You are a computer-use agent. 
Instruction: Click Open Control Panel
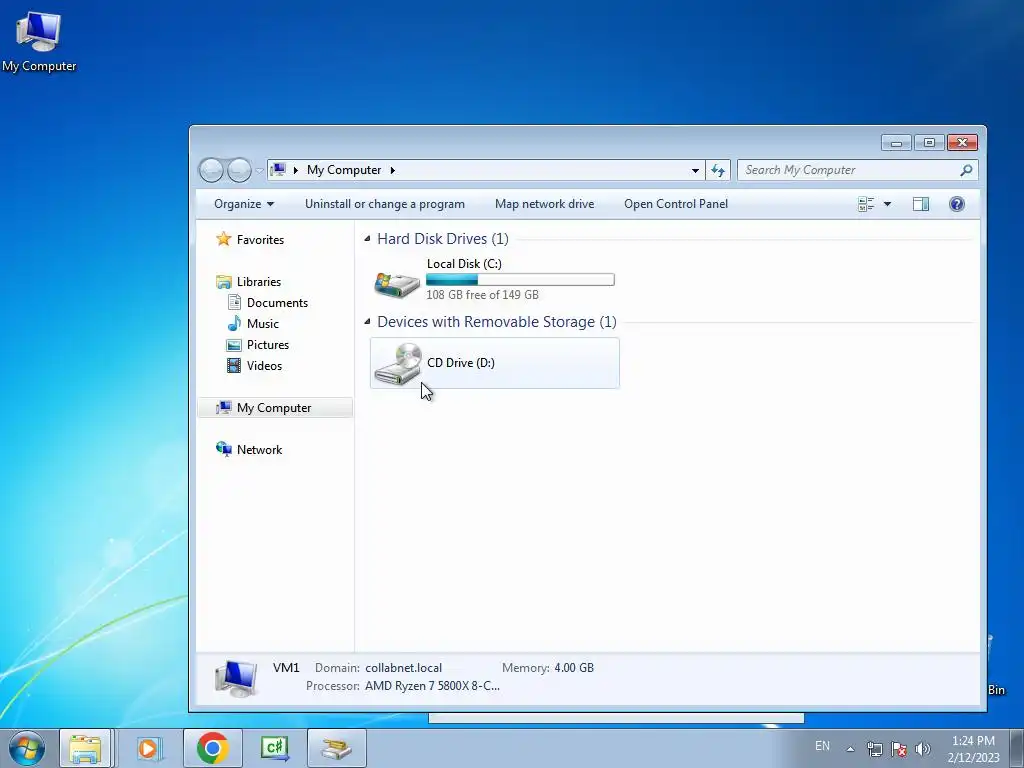coord(675,204)
